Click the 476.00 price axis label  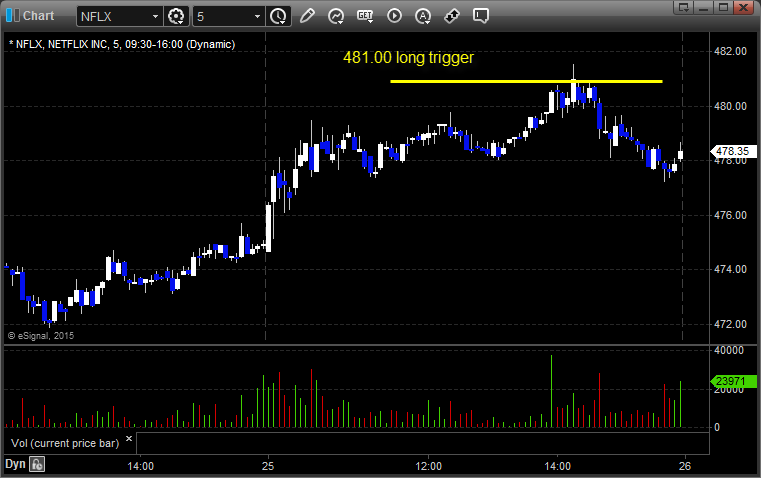click(x=730, y=215)
